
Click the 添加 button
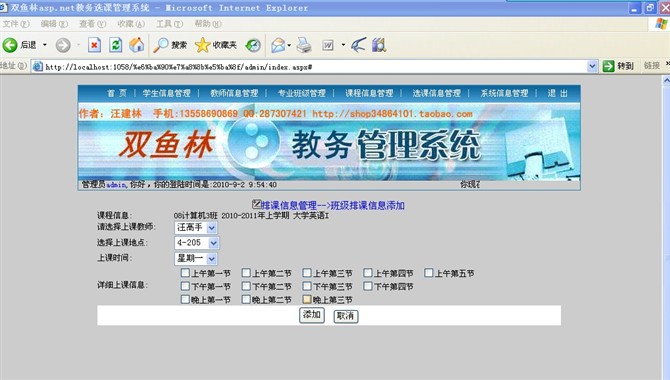(311, 315)
